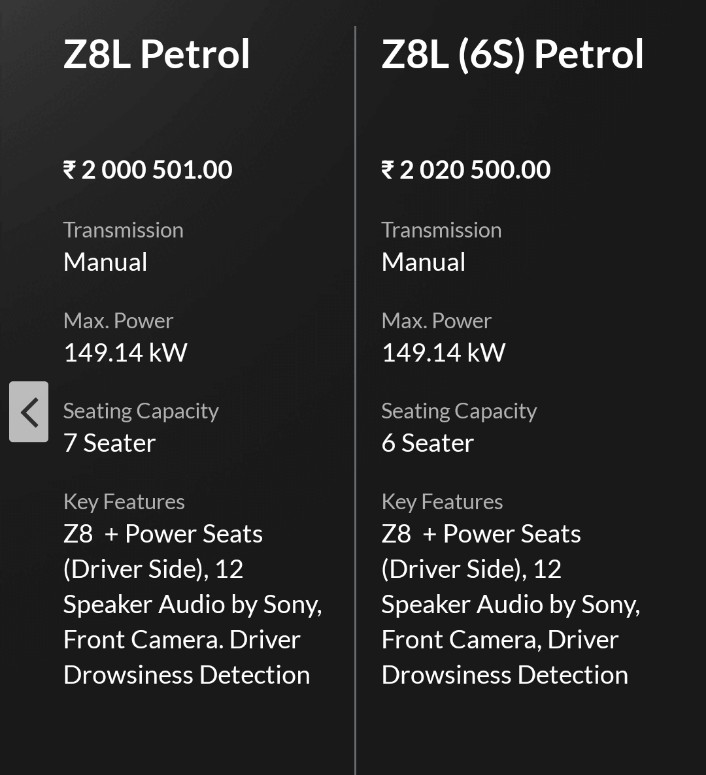The height and width of the screenshot is (775, 706).
Task: Click Transmission label under Z8L Petrol
Action: tap(123, 230)
